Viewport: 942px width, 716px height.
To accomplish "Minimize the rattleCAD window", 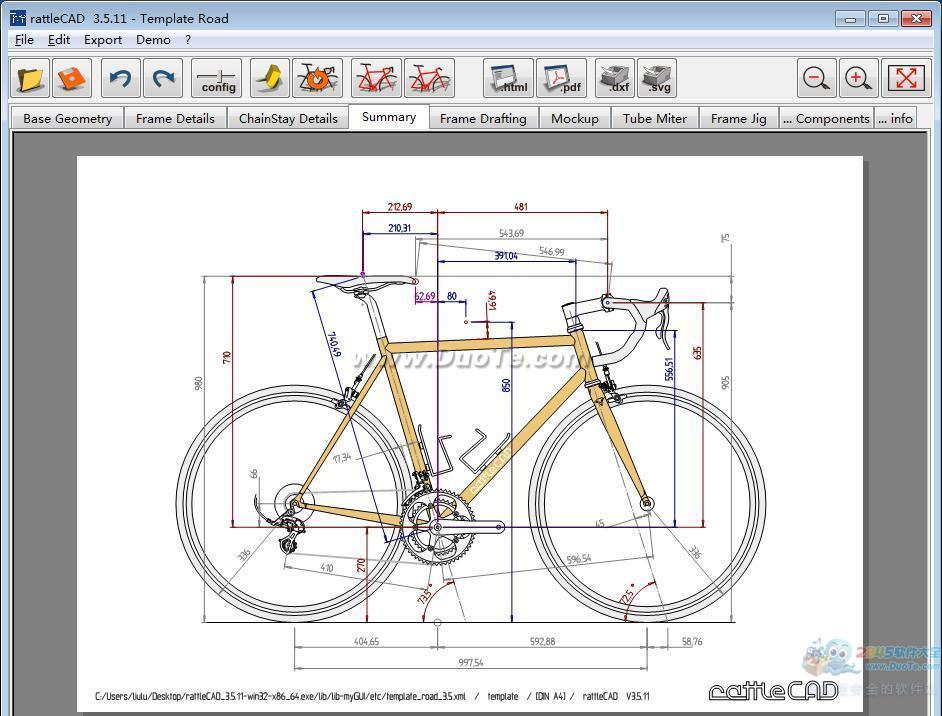I will [x=850, y=19].
